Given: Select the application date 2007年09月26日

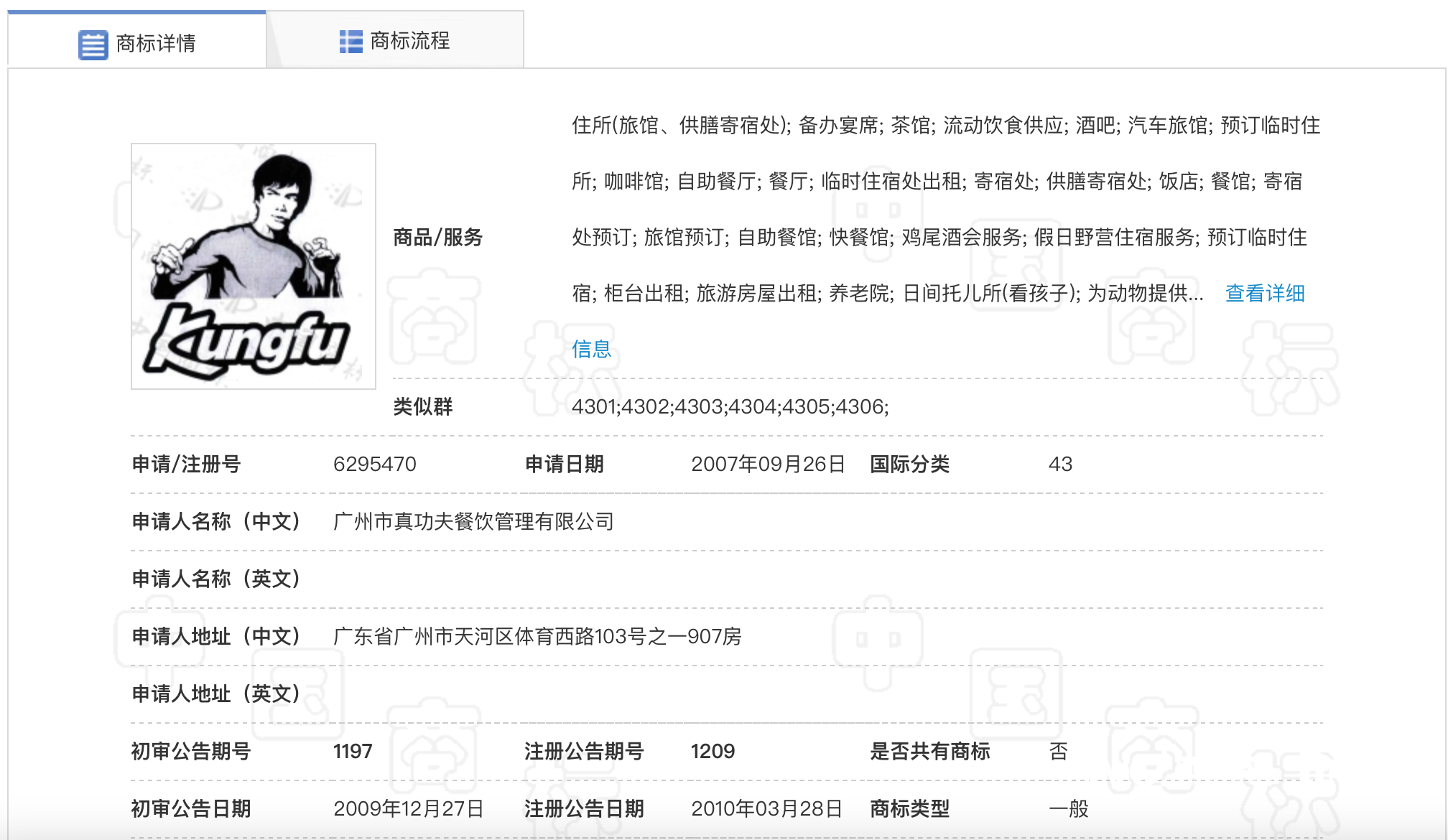Looking at the screenshot, I should coord(769,465).
